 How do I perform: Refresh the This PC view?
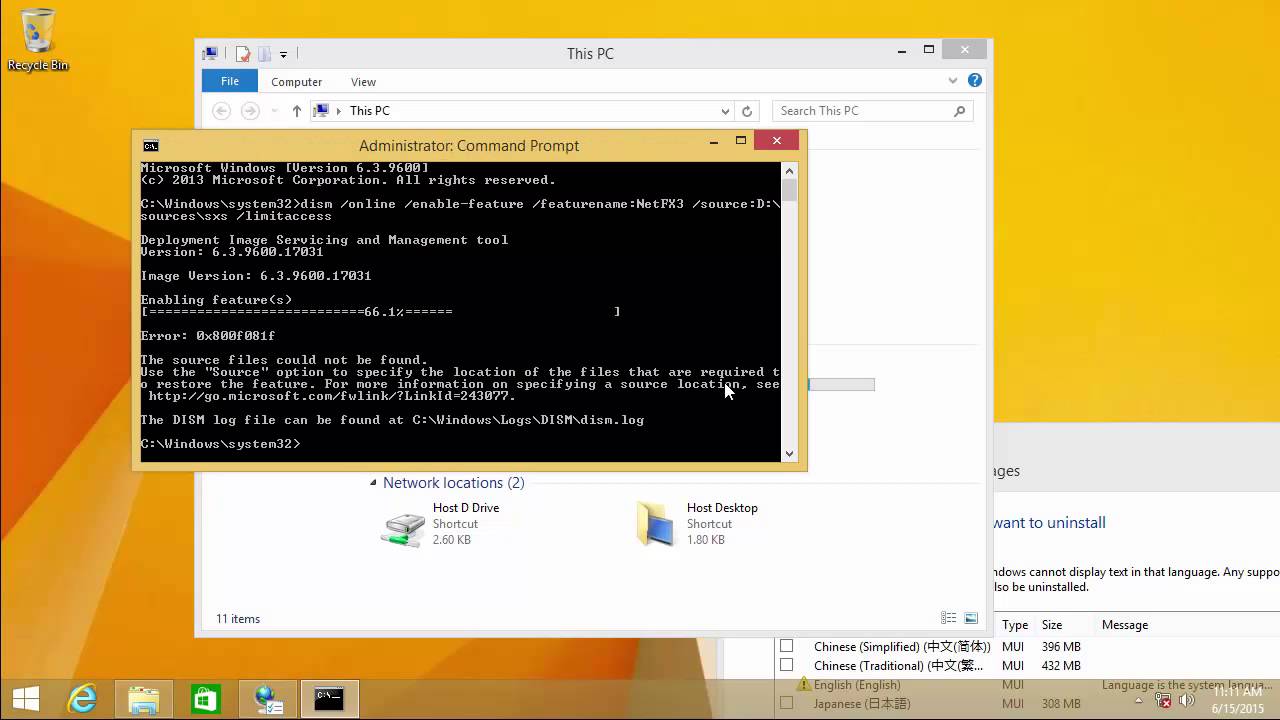coord(747,111)
